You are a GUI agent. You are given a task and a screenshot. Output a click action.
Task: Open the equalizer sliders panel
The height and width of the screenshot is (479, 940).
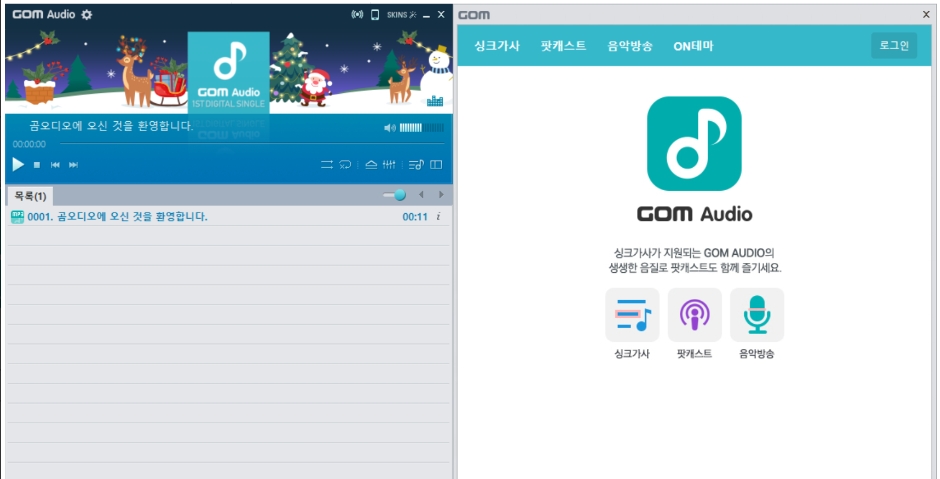tap(389, 164)
